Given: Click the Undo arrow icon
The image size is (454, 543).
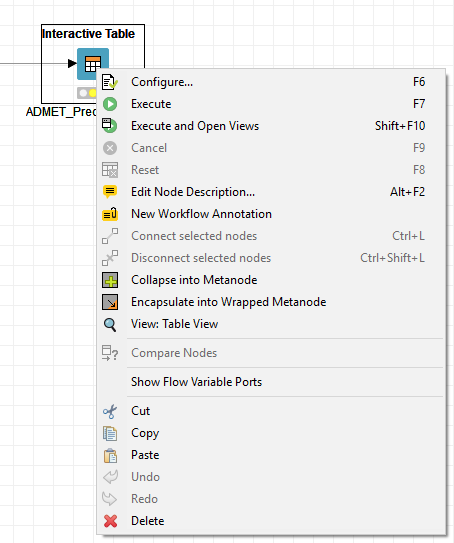Looking at the screenshot, I should [x=110, y=477].
